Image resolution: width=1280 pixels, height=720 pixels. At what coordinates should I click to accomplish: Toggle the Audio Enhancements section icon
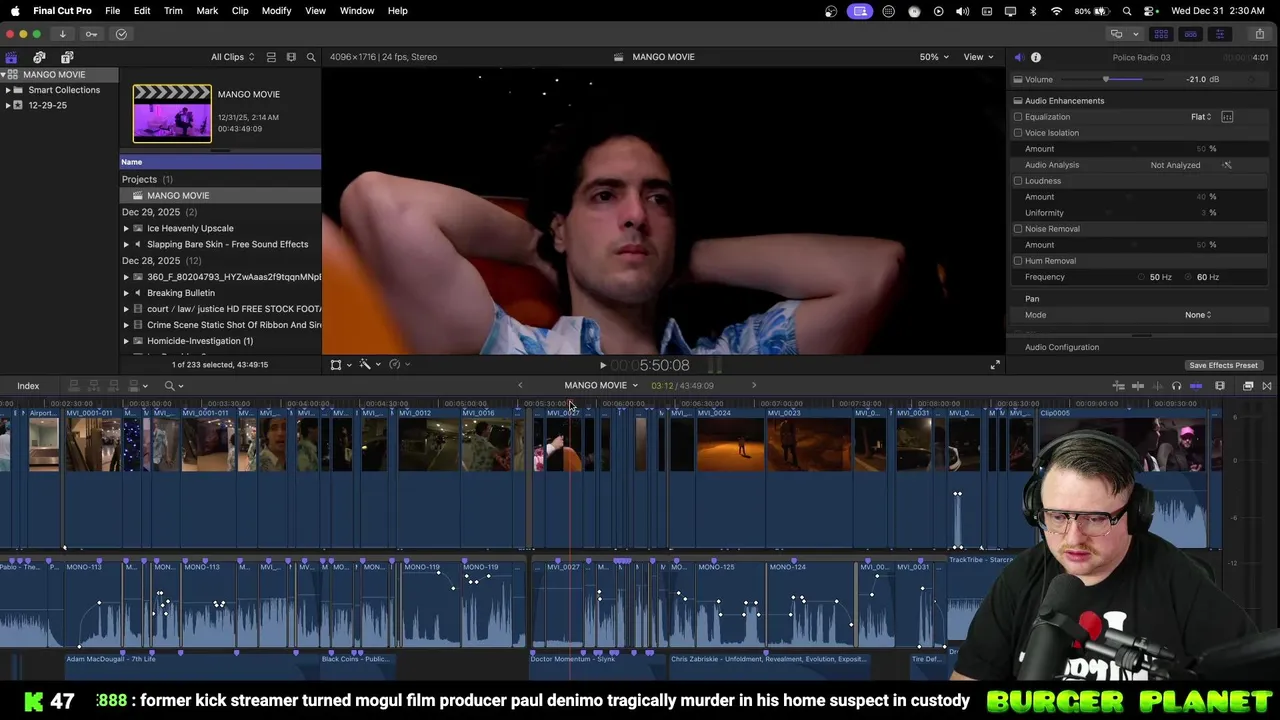click(1018, 101)
